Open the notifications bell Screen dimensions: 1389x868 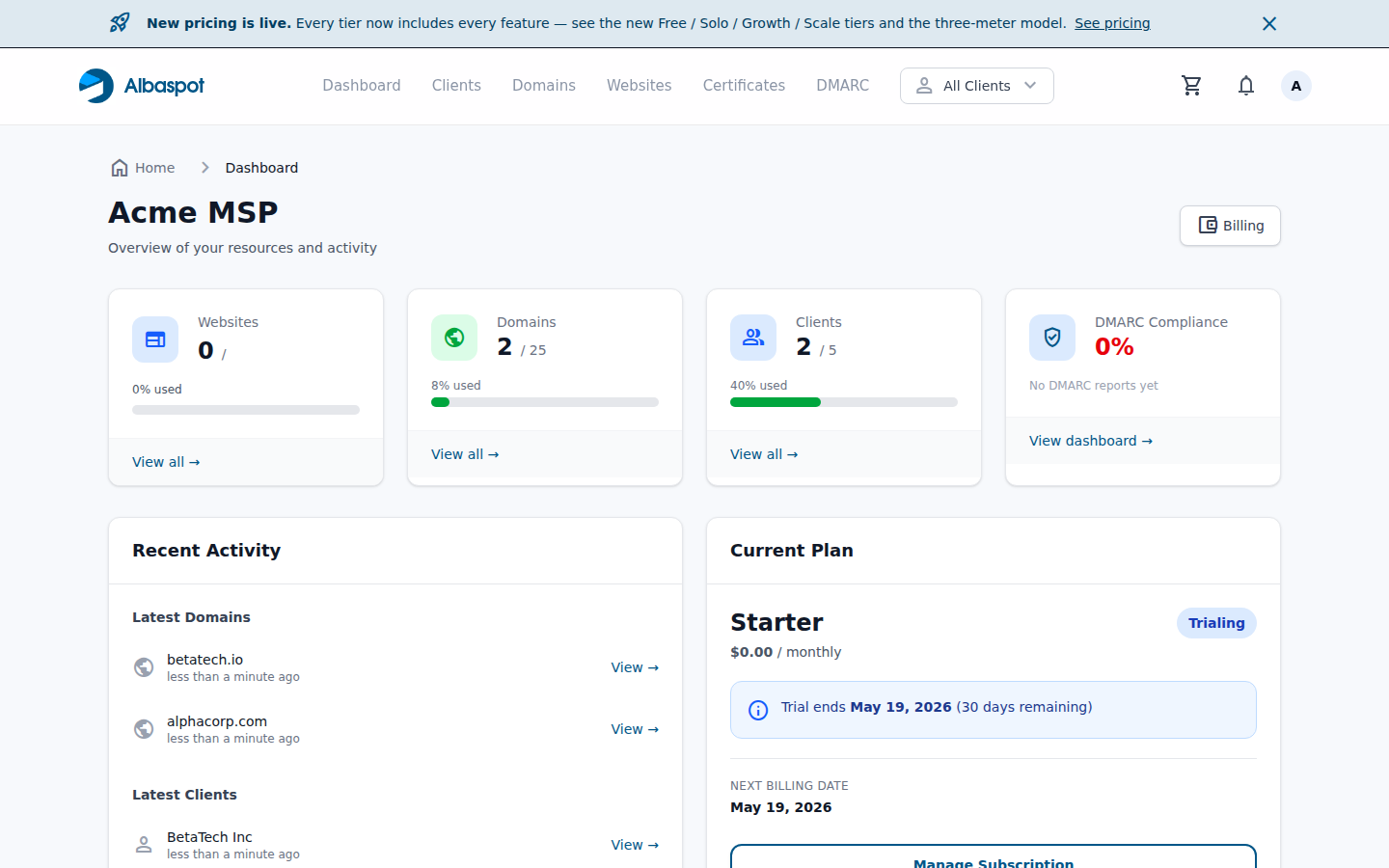click(1246, 86)
